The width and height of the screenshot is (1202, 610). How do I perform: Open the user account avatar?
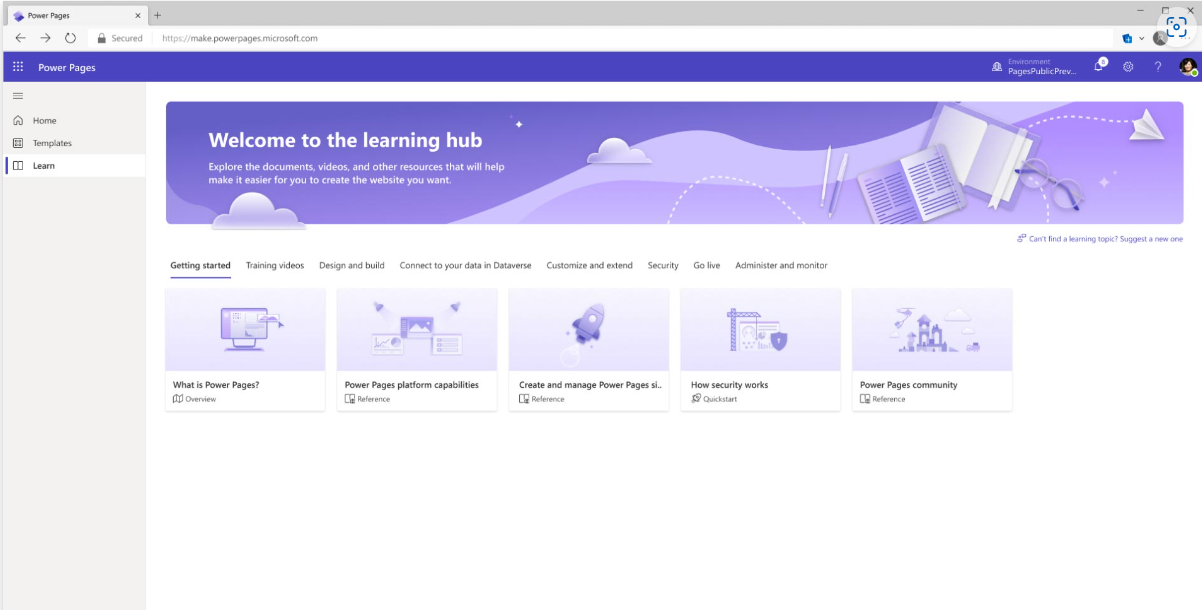point(1187,67)
